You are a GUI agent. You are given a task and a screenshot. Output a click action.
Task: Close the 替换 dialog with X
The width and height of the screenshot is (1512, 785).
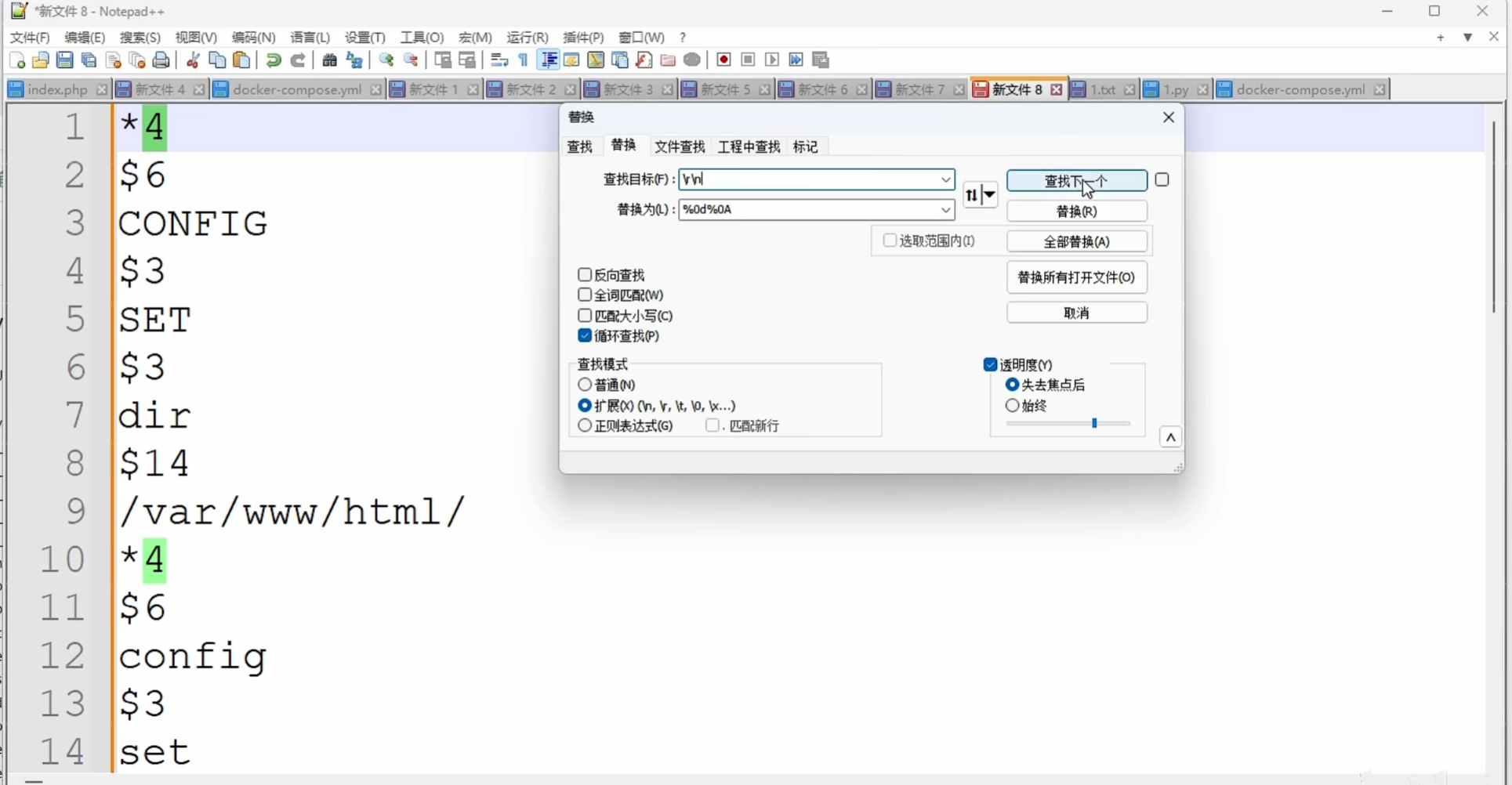pos(1169,117)
